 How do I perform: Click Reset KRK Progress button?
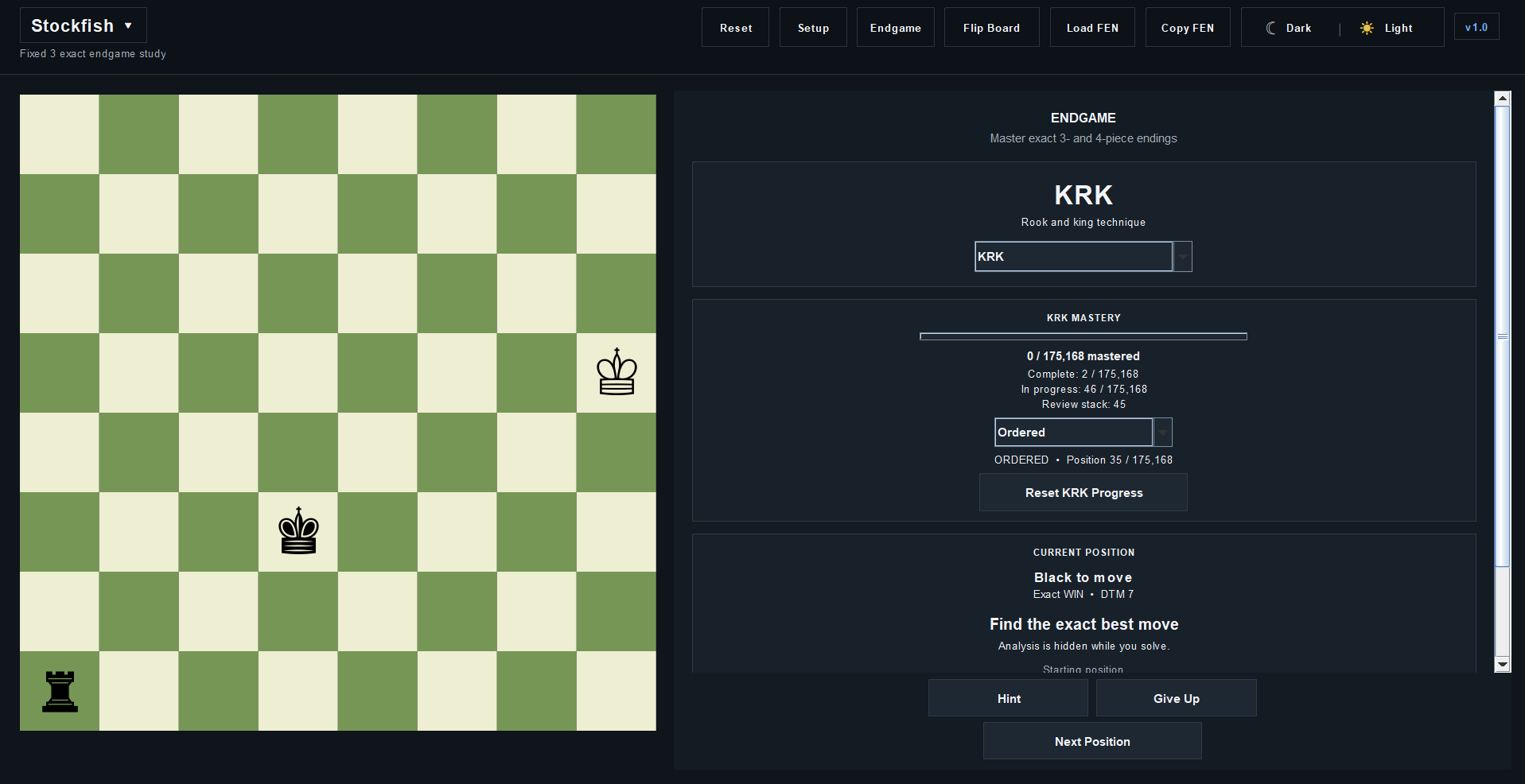[1083, 492]
